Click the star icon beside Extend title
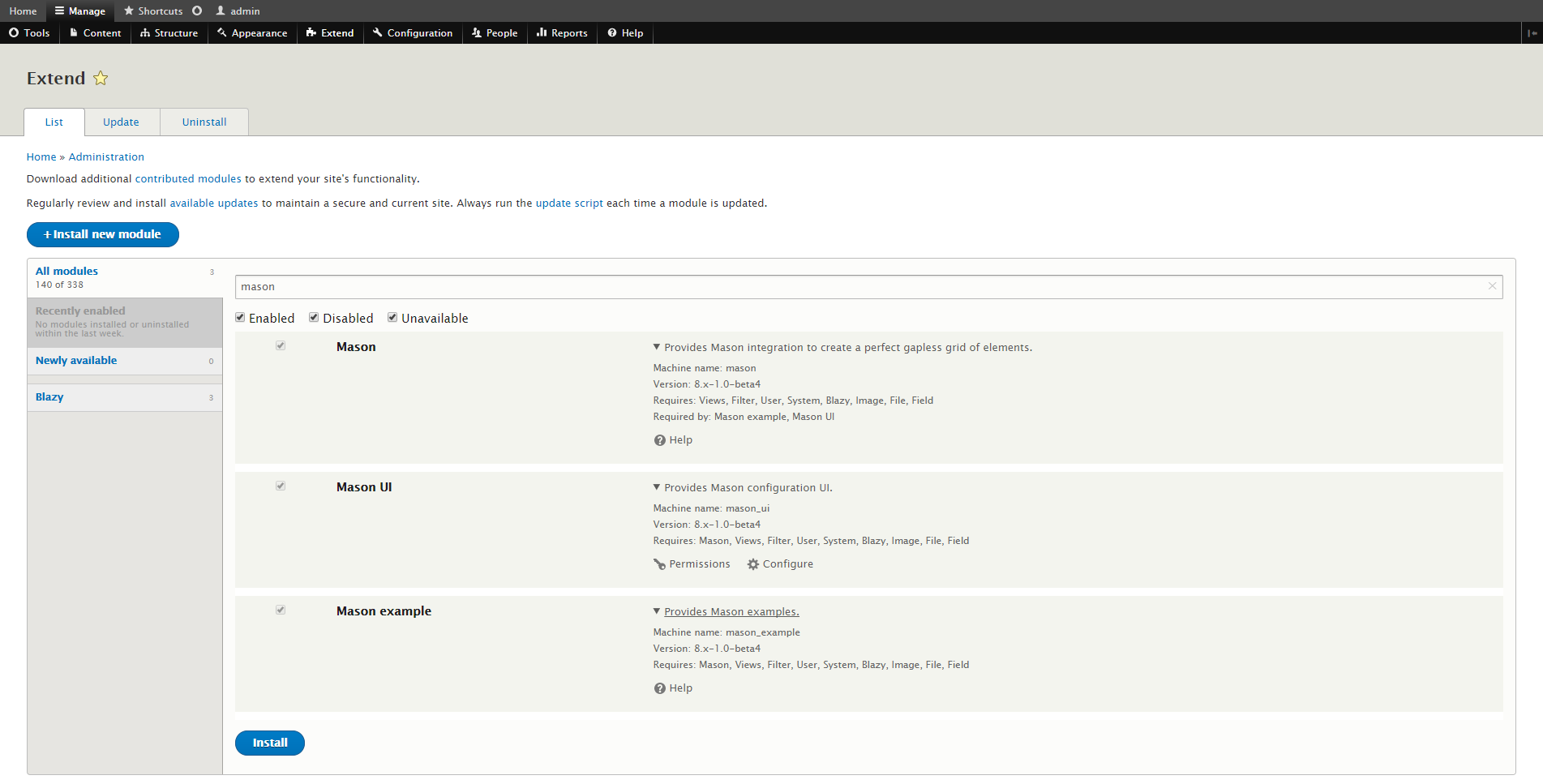Screen dimensions: 1543x784 click(101, 79)
